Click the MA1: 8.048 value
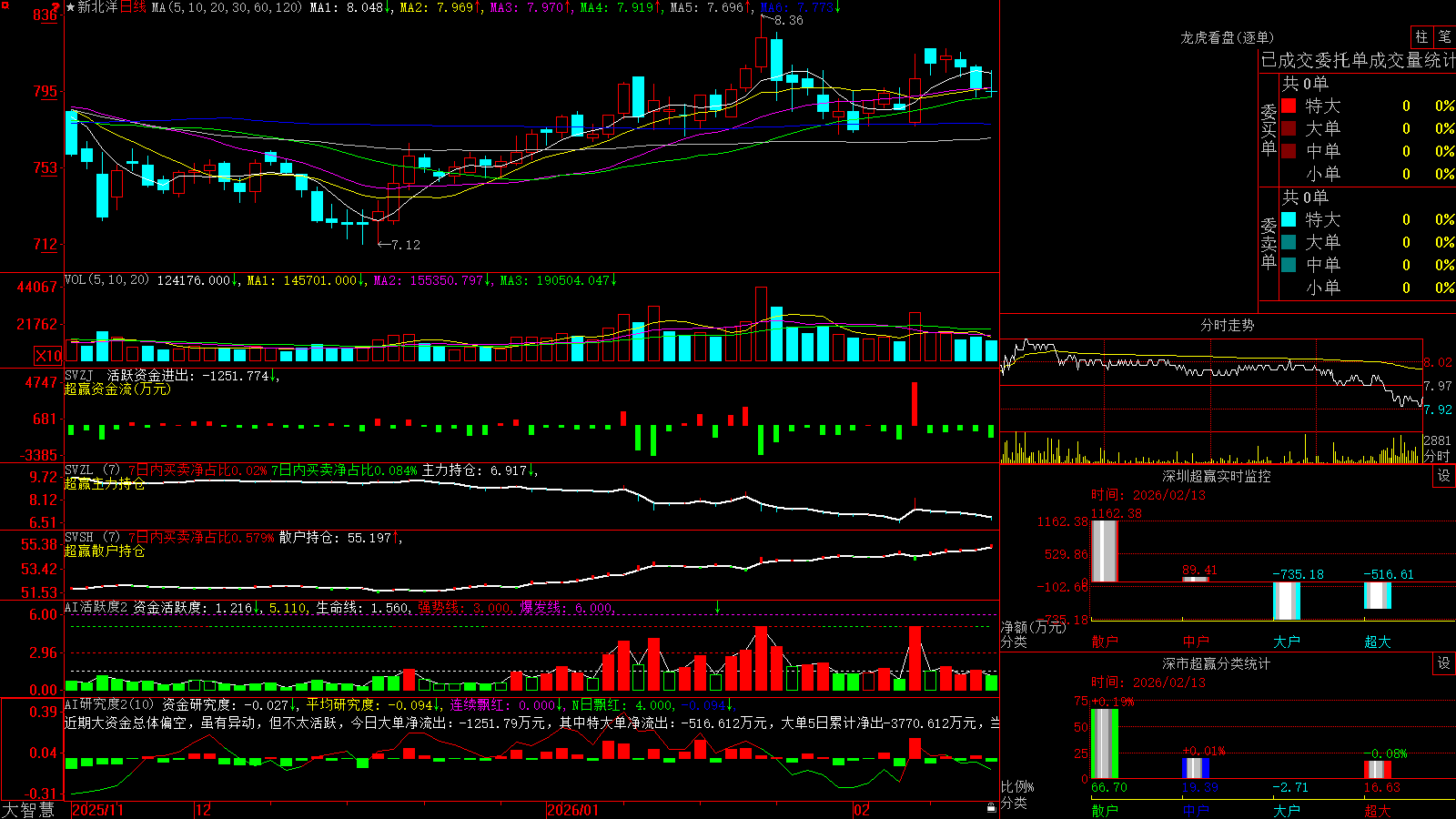This screenshot has width=1456, height=819. pyautogui.click(x=350, y=7)
